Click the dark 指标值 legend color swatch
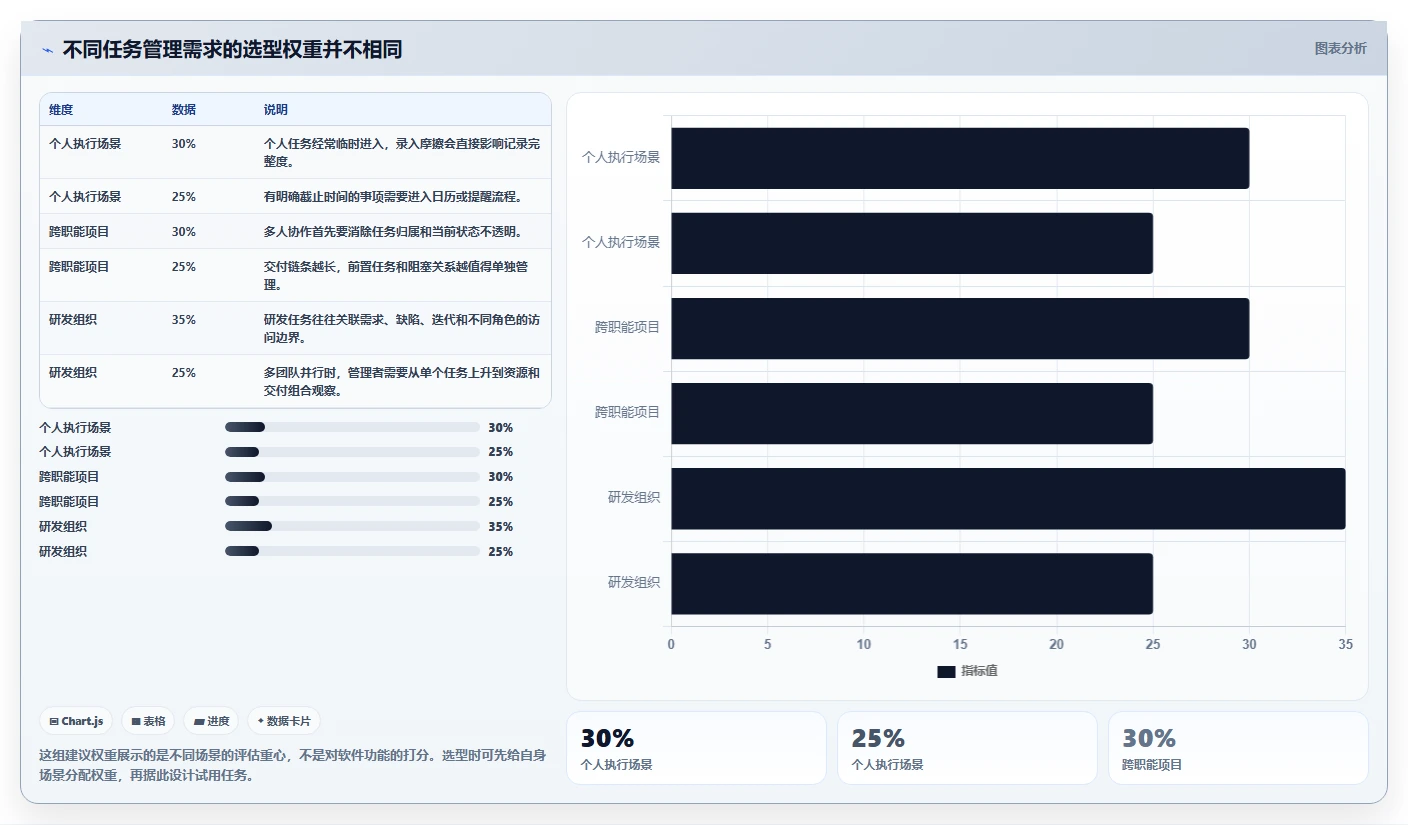 (946, 671)
